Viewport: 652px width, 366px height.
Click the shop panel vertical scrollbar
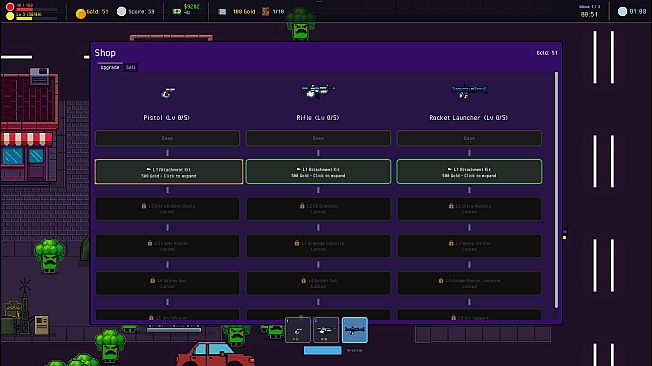[x=556, y=190]
